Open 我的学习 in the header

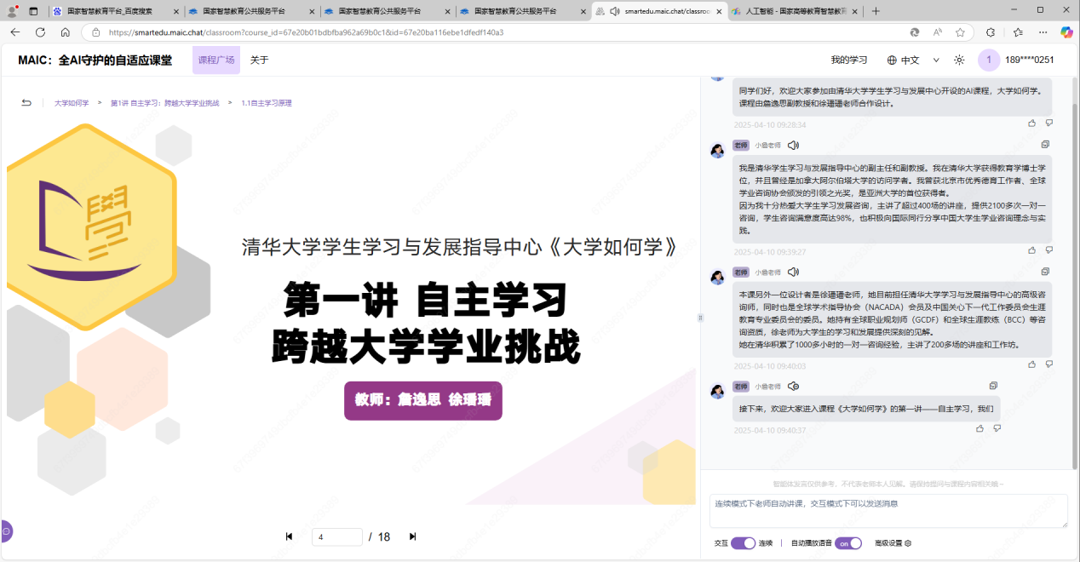point(849,60)
